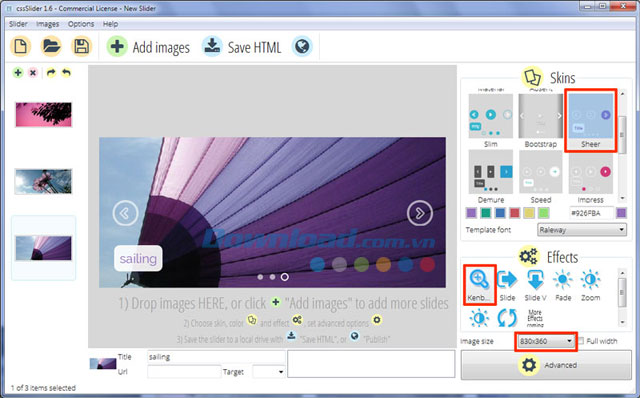The height and width of the screenshot is (398, 640).
Task: Pick the purple color swatch
Action: (471, 213)
